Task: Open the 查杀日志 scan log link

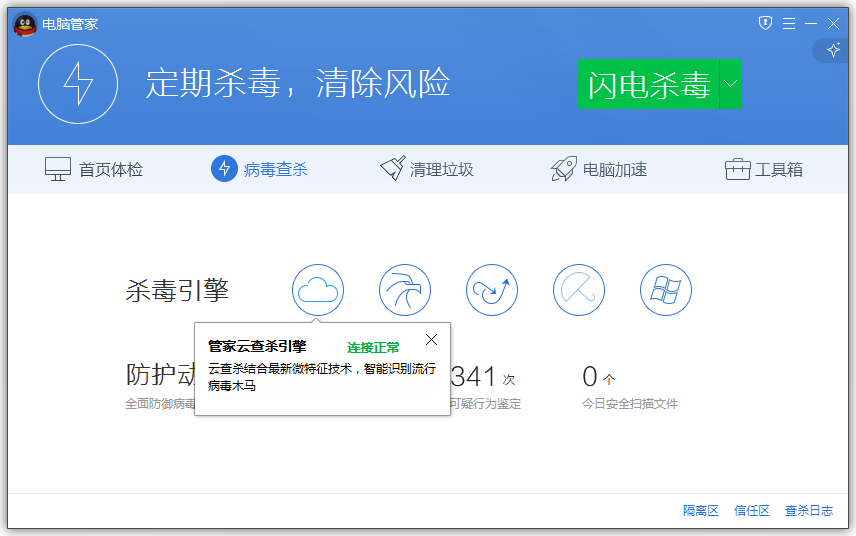Action: pyautogui.click(x=809, y=511)
